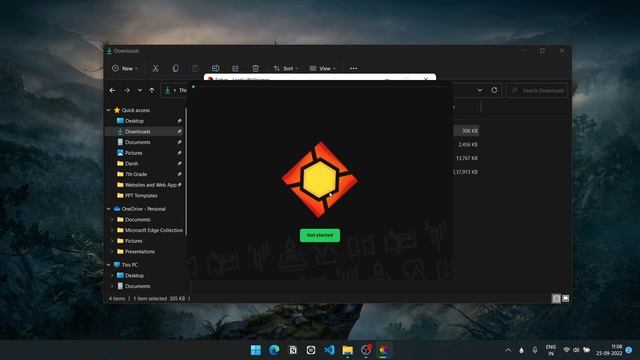
Task: Open the Sort dropdown menu
Action: [x=286, y=68]
